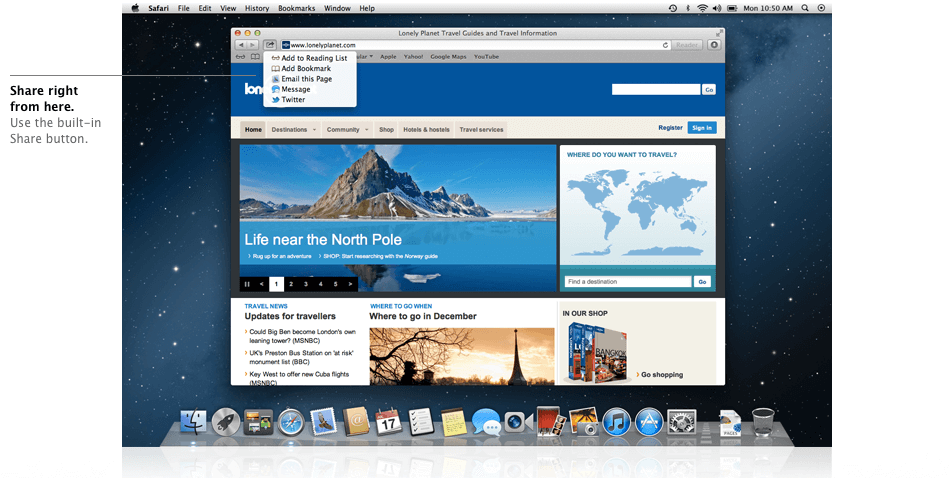Open Contacts address book in the Dock
950x478 pixels.
coord(356,422)
